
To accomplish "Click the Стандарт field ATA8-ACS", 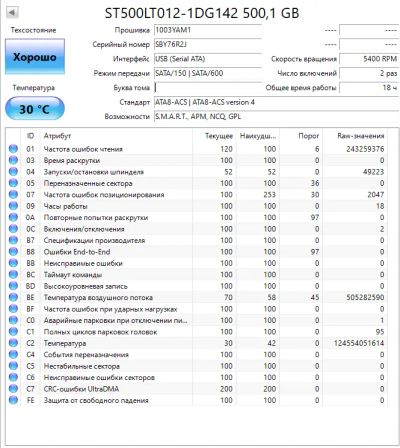I will click(x=276, y=102).
